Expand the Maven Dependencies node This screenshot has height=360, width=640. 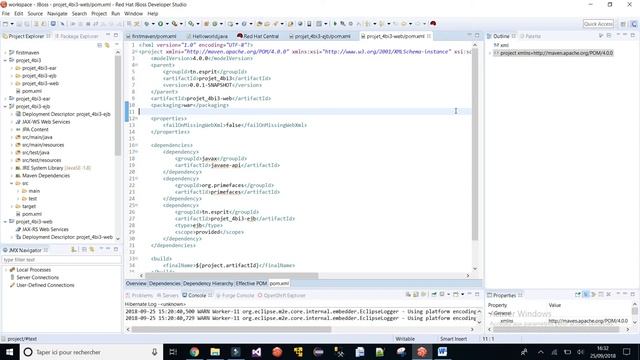11,176
